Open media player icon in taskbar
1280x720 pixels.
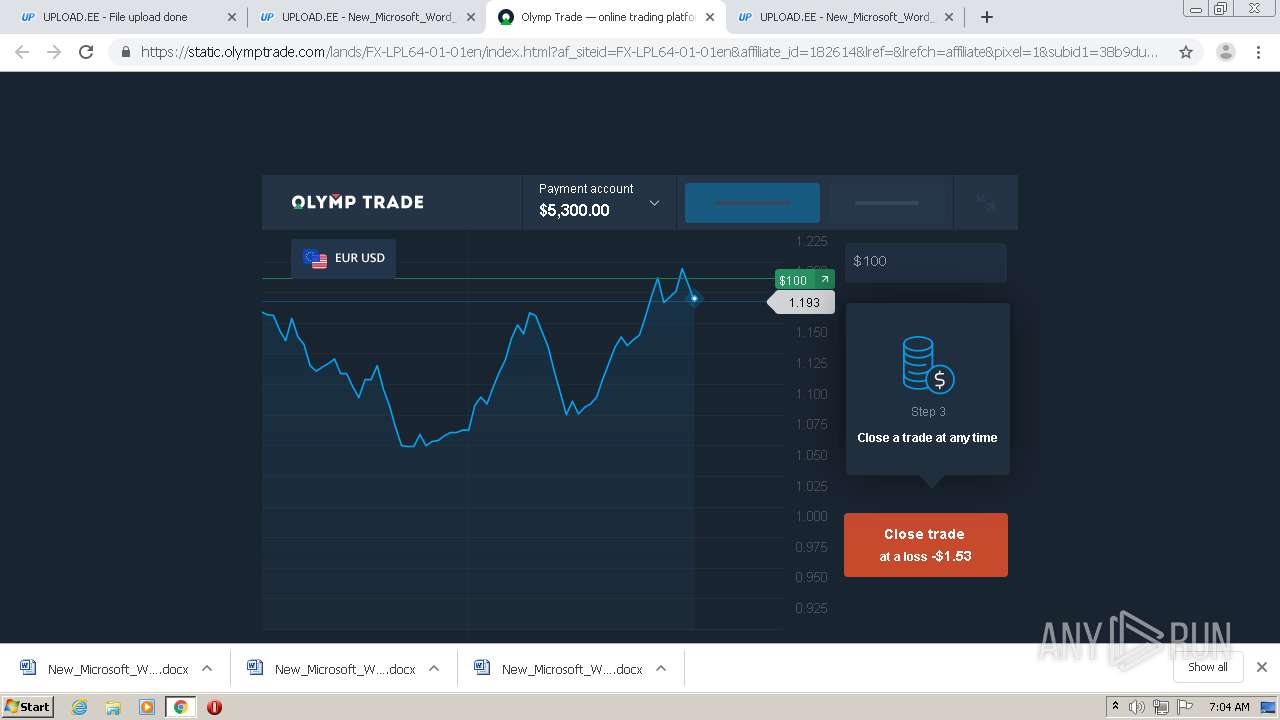[x=146, y=707]
